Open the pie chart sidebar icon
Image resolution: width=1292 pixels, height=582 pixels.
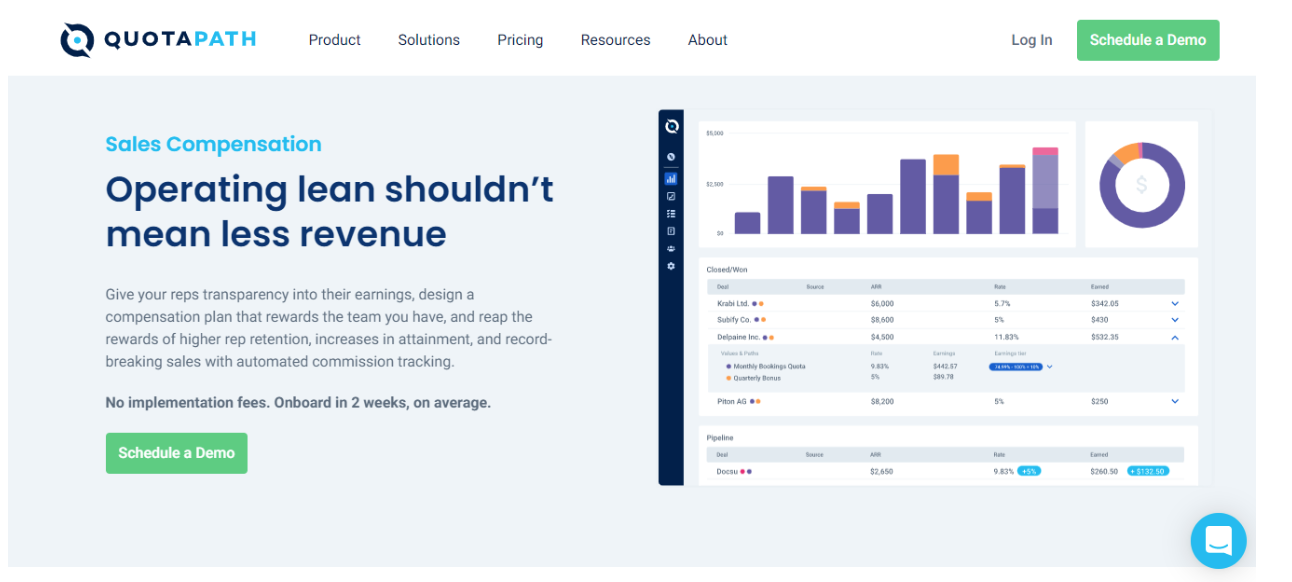[671, 157]
